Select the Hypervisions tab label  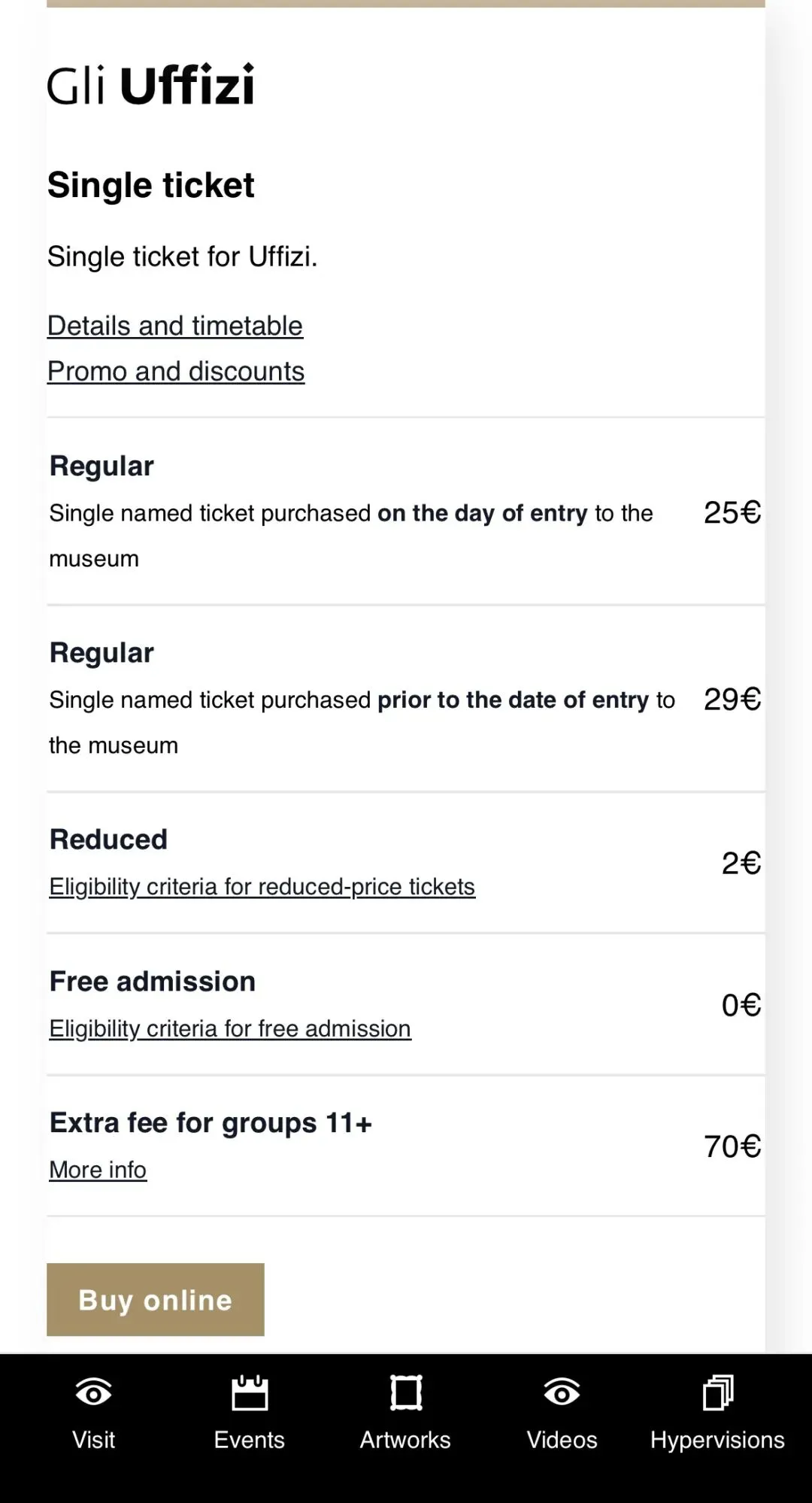(717, 1440)
